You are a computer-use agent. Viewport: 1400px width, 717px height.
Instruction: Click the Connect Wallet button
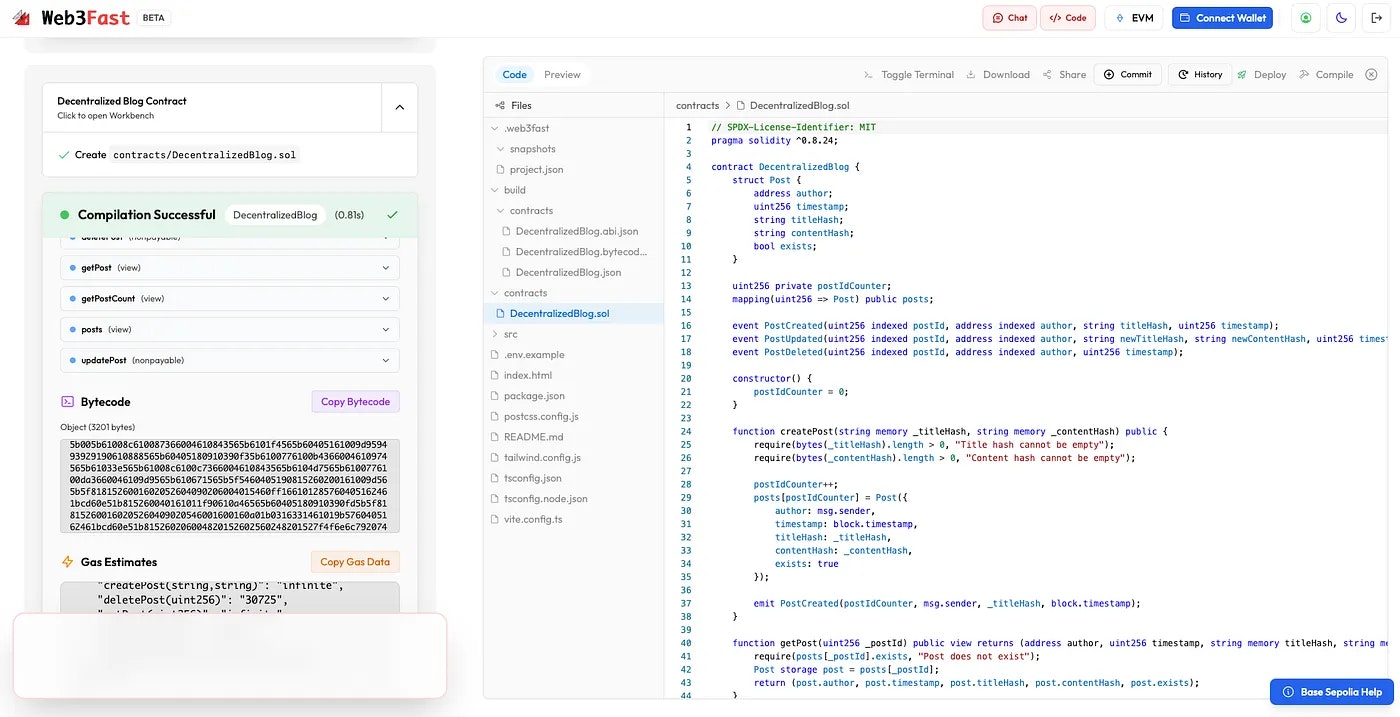(1222, 18)
